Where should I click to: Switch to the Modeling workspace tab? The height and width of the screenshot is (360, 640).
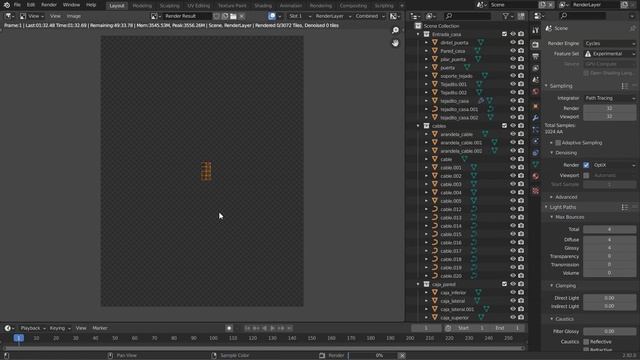(x=142, y=6)
